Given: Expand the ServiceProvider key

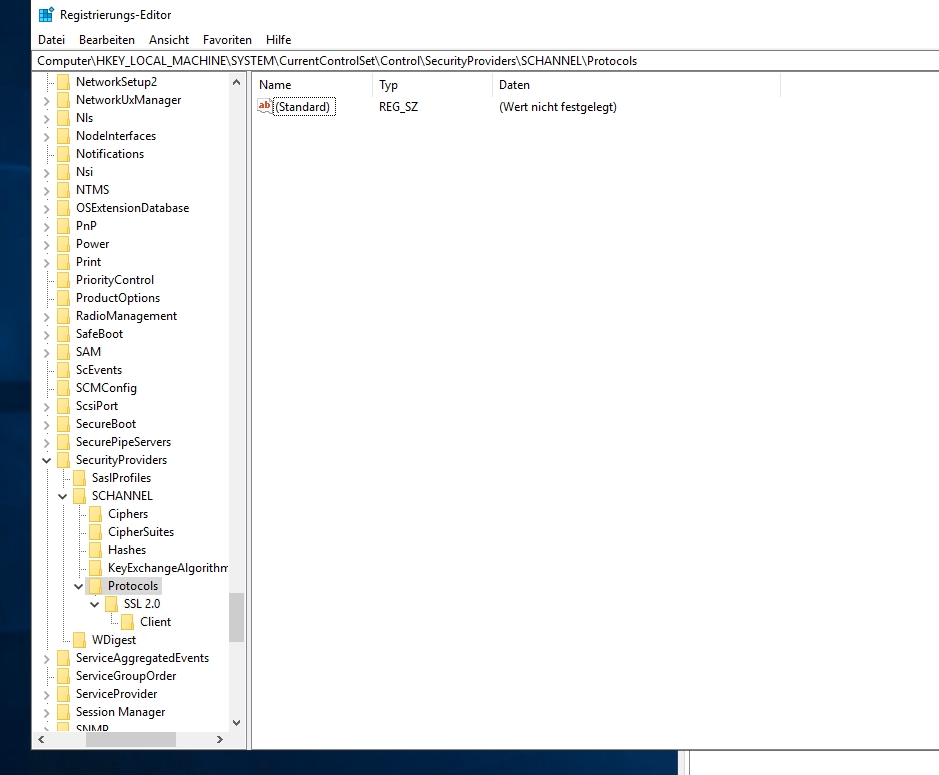Looking at the screenshot, I should point(46,695).
